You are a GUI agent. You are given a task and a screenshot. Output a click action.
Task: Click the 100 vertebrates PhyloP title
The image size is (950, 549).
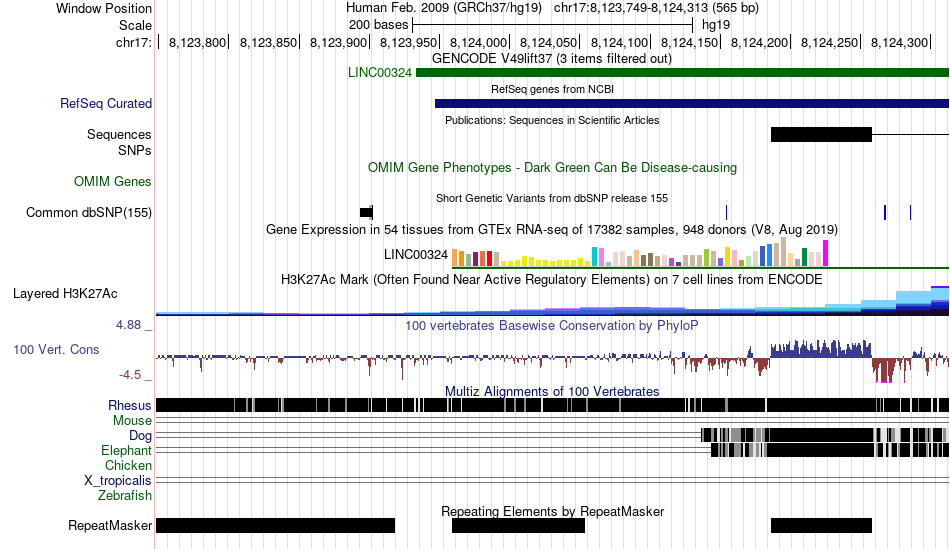click(552, 325)
